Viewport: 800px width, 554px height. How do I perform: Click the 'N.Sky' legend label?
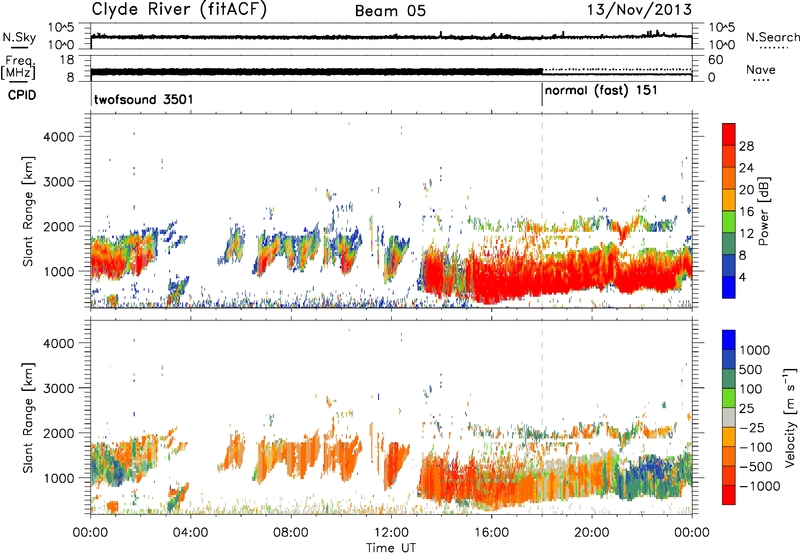pyautogui.click(x=19, y=37)
